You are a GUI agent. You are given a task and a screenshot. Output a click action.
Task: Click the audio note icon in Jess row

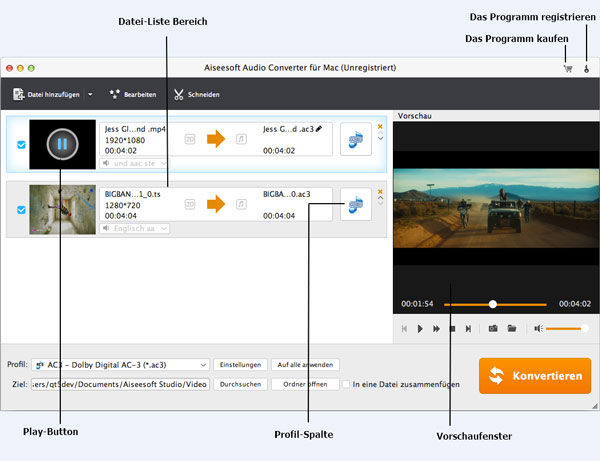(x=241, y=139)
